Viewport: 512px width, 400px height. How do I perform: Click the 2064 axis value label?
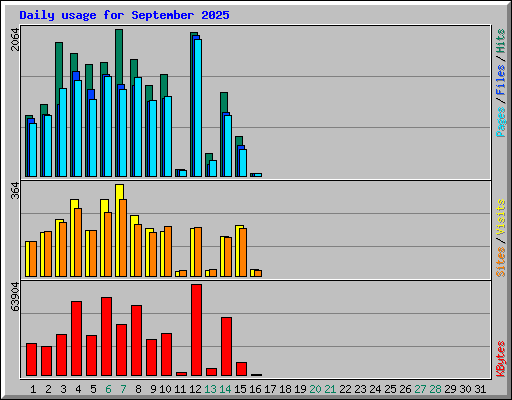(x=15, y=39)
